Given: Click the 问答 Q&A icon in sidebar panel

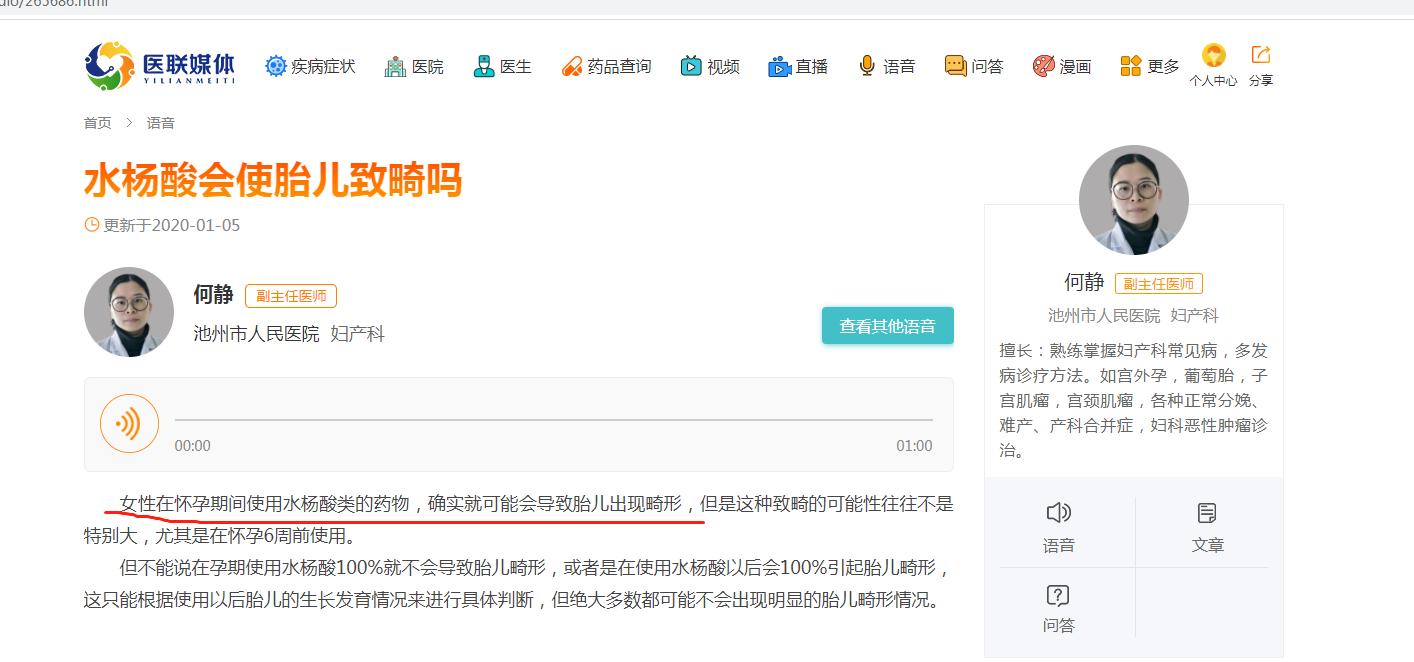Looking at the screenshot, I should coord(1059,607).
